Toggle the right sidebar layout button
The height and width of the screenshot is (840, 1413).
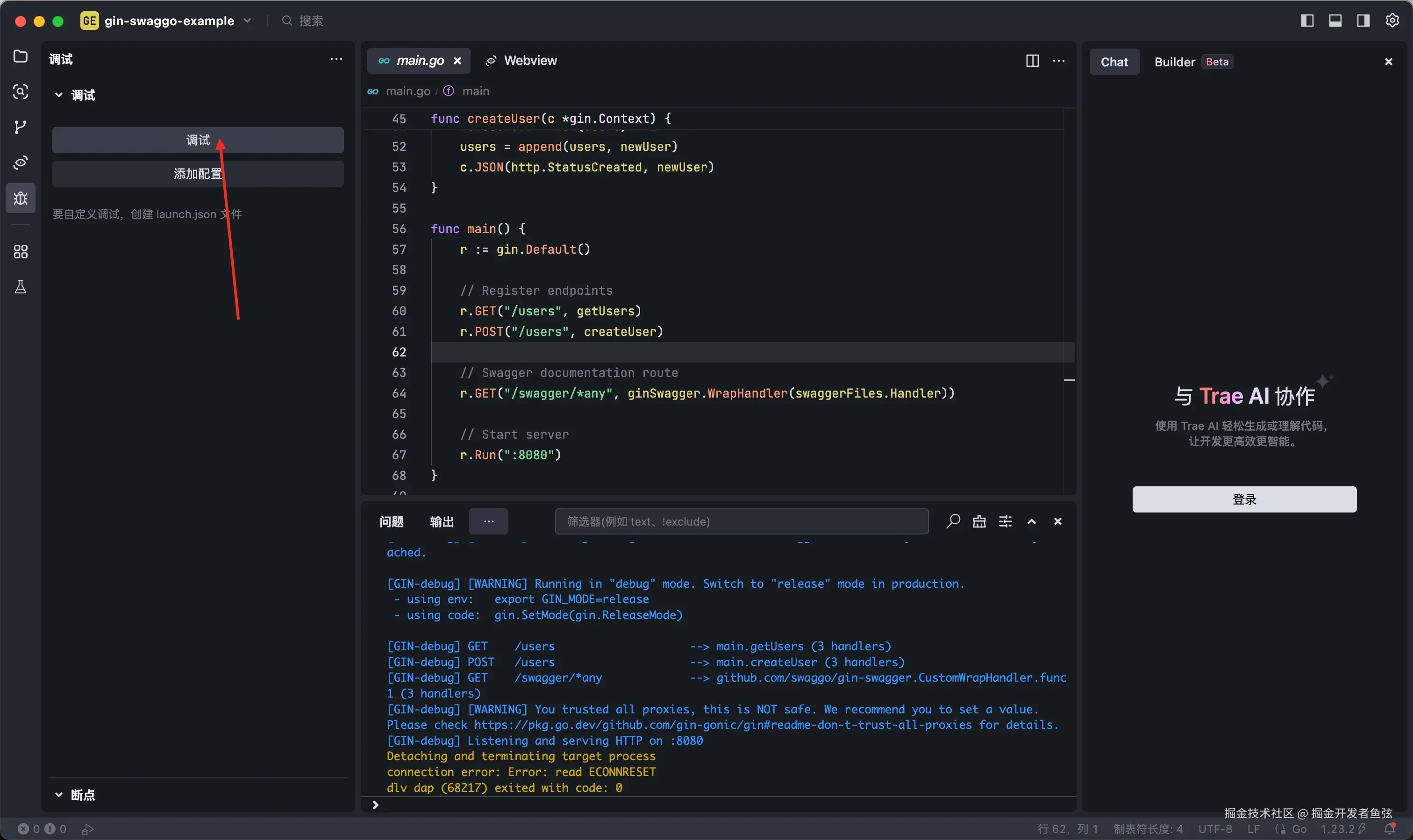pyautogui.click(x=1363, y=21)
